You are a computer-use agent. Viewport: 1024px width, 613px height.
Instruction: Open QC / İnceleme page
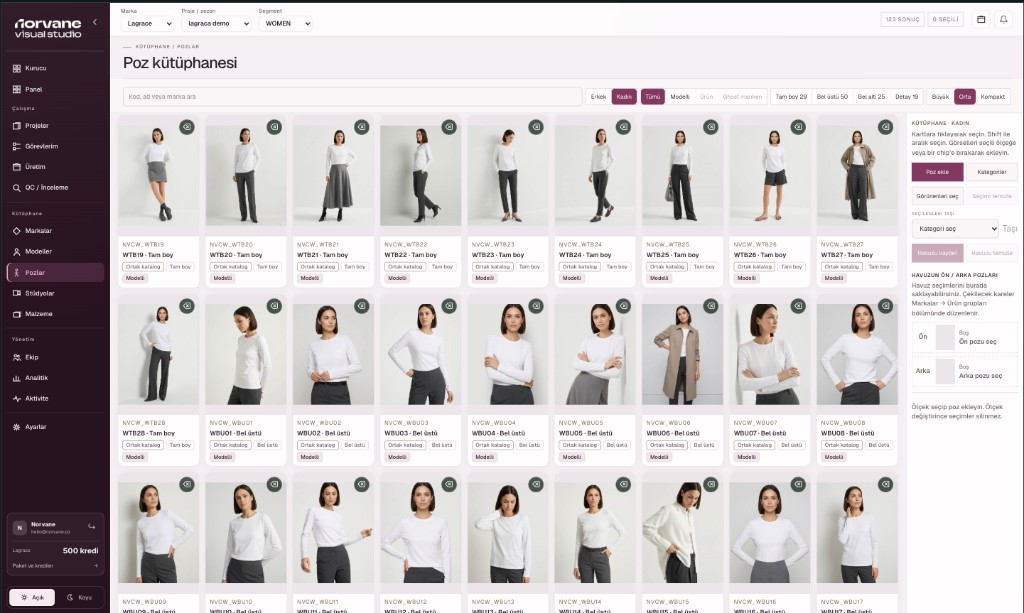pos(56,187)
